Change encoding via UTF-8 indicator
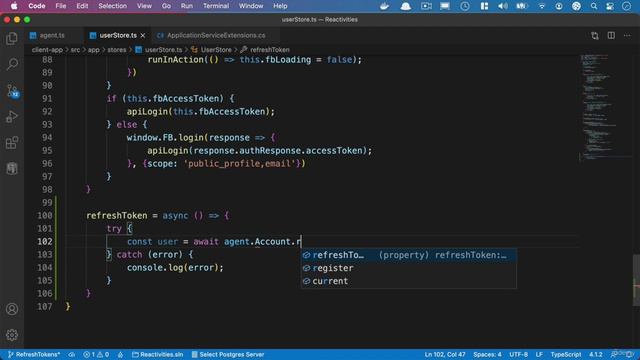 coord(518,354)
